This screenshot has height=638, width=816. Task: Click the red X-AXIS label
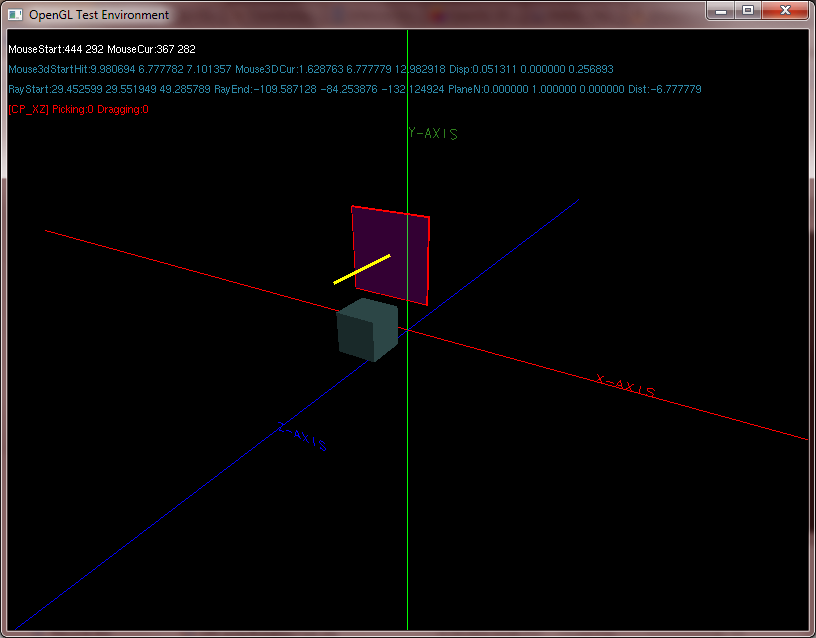(626, 386)
